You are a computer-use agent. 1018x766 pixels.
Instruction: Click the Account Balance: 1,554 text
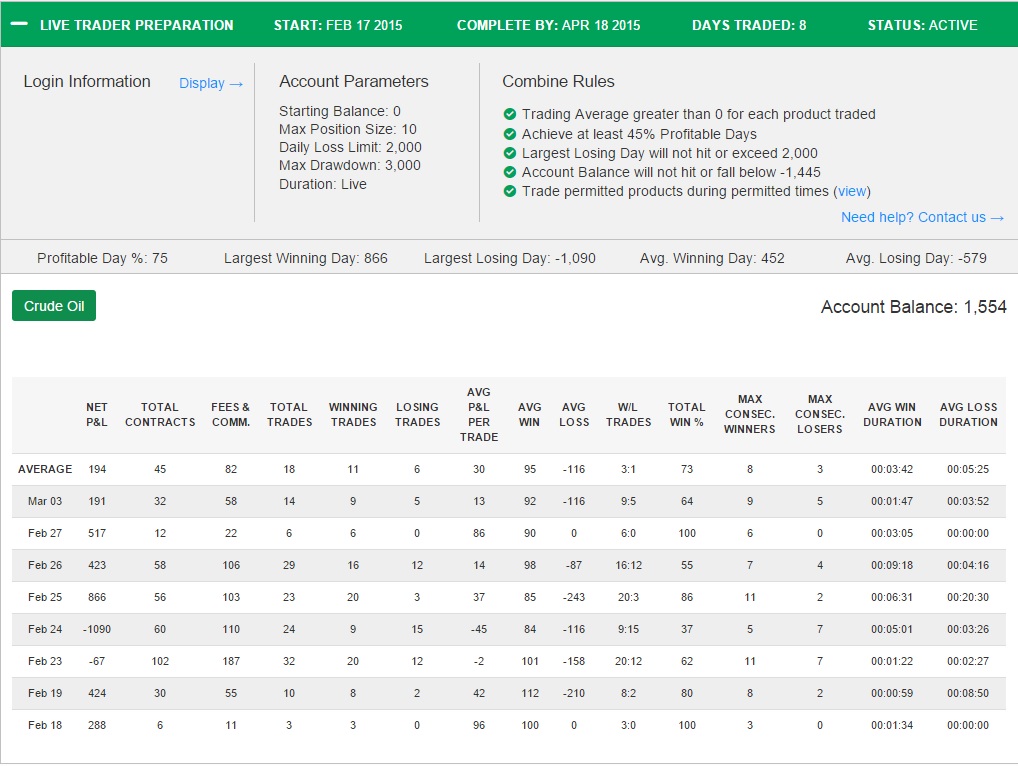click(913, 307)
